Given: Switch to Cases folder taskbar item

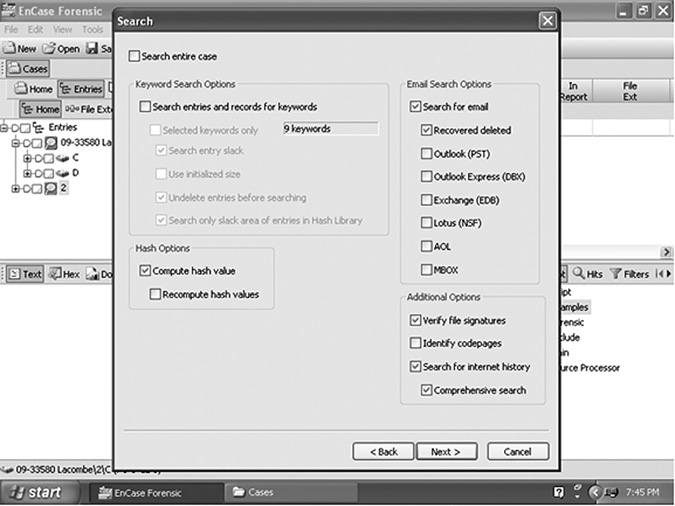Looking at the screenshot, I should [x=291, y=492].
